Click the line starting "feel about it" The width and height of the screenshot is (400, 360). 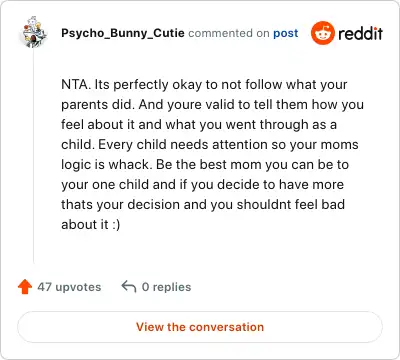click(199, 125)
